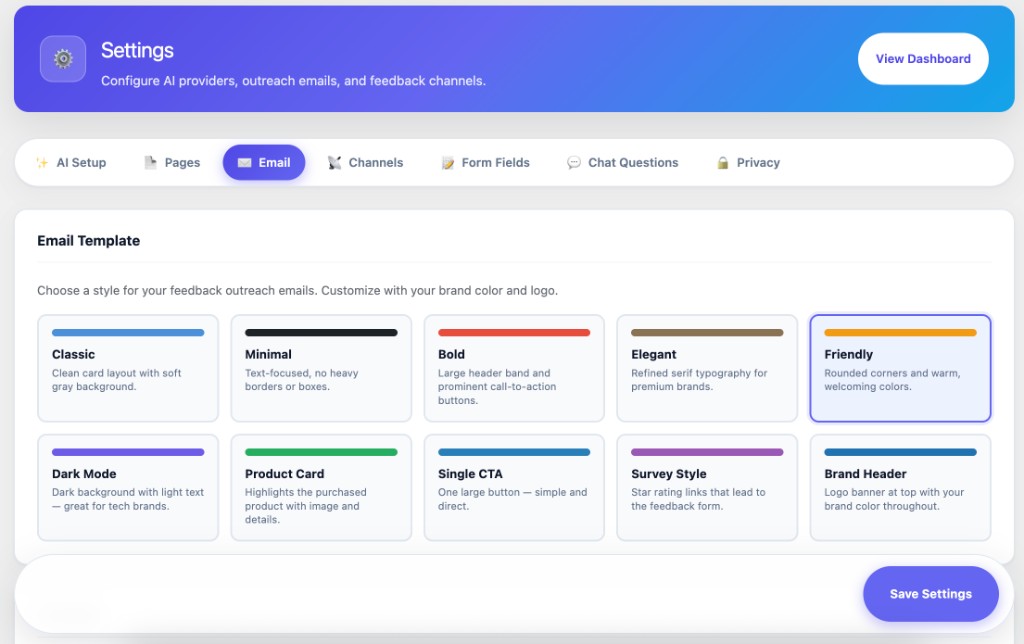Pick the Product Card template
Viewport: 1024px width, 644px height.
[321, 488]
